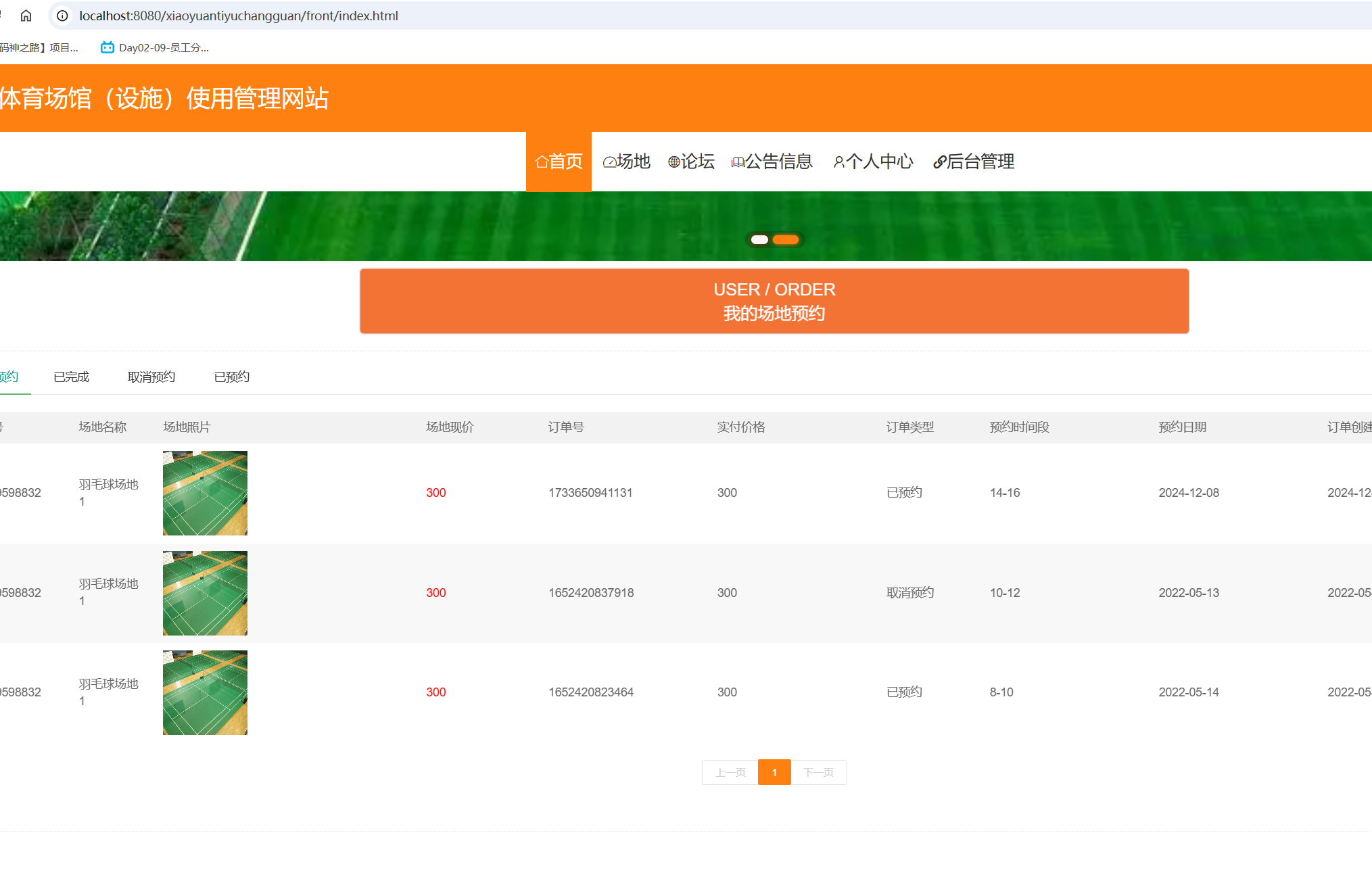This screenshot has width=1372, height=885.
Task: Click the browser home icon
Action: [x=26, y=16]
